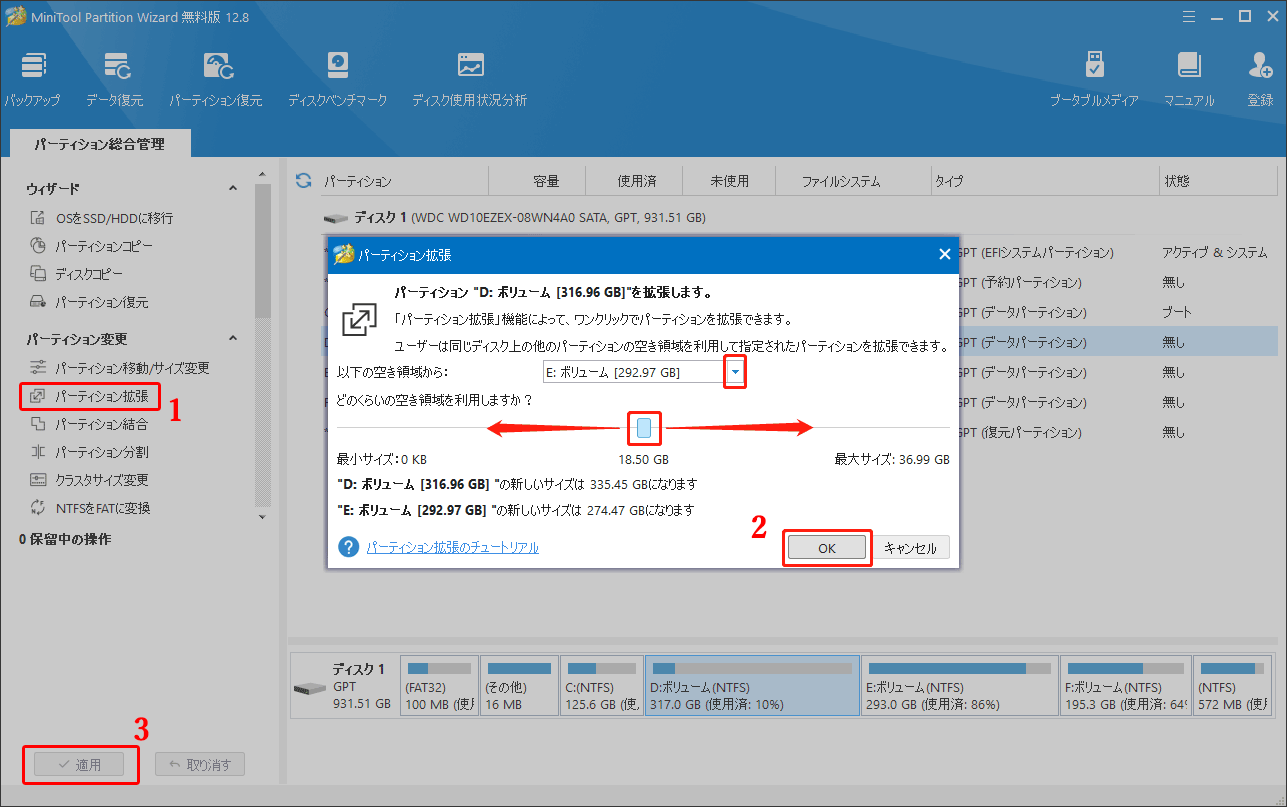
Task: Sort by the 状態 column header
Action: click(1177, 181)
